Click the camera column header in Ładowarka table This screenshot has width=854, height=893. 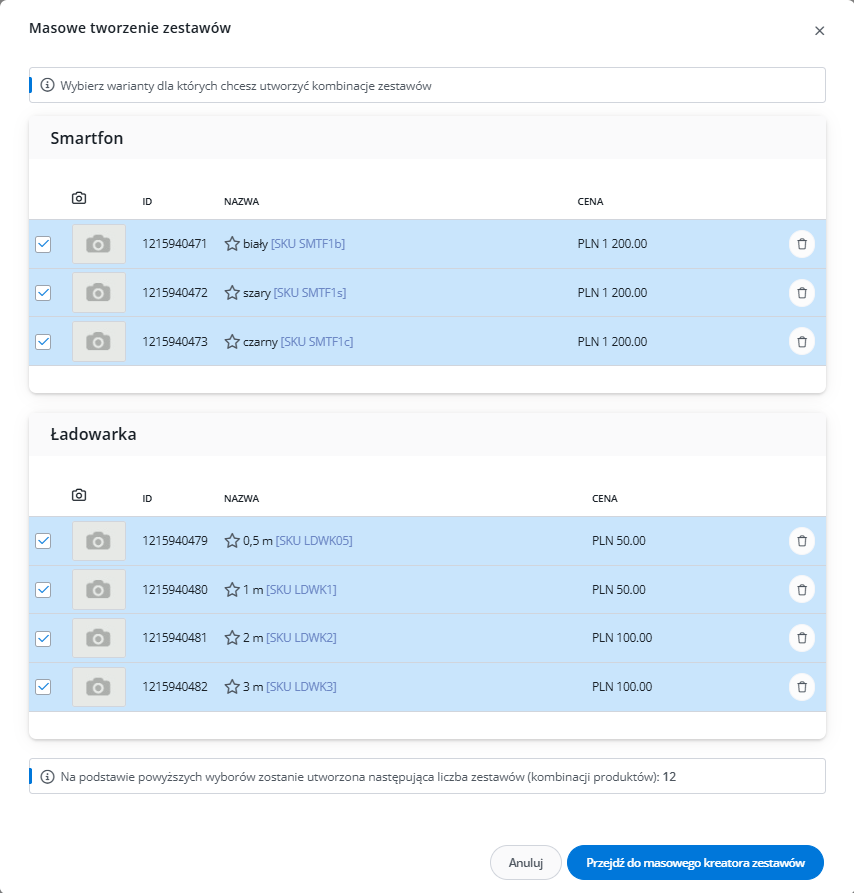point(79,495)
